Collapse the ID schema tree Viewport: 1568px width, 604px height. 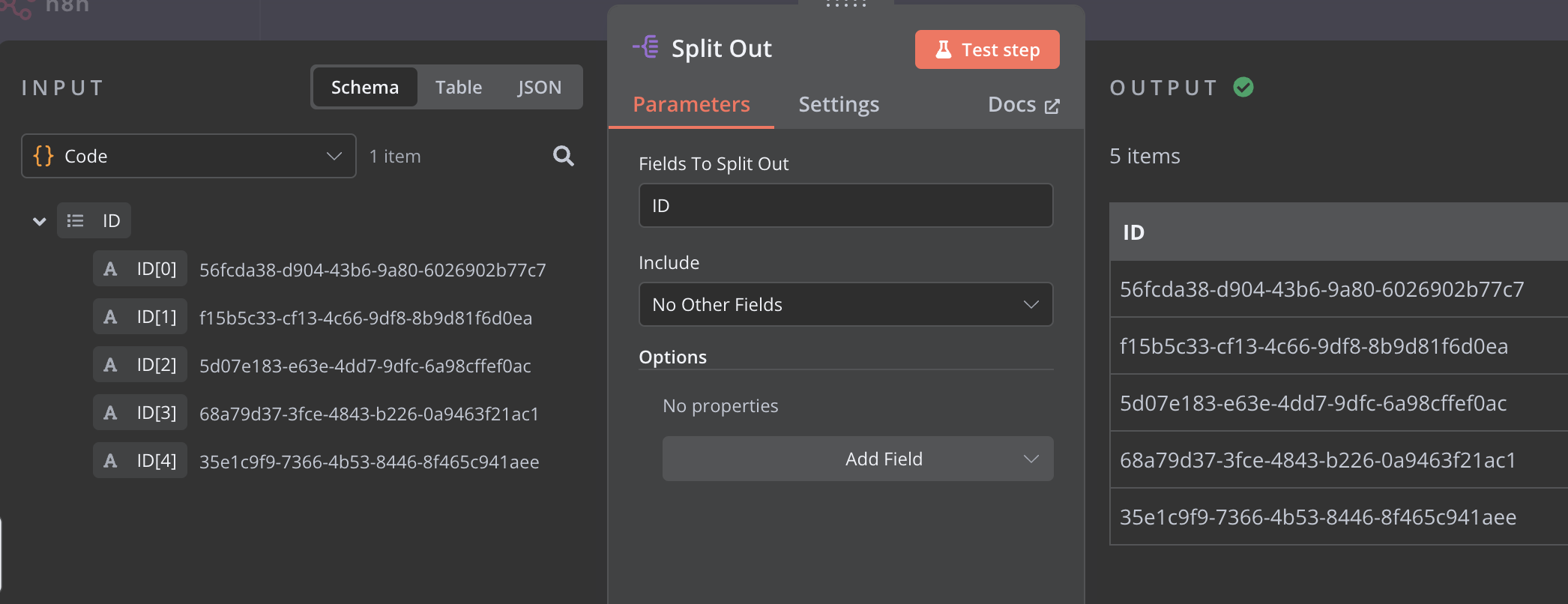tap(39, 221)
